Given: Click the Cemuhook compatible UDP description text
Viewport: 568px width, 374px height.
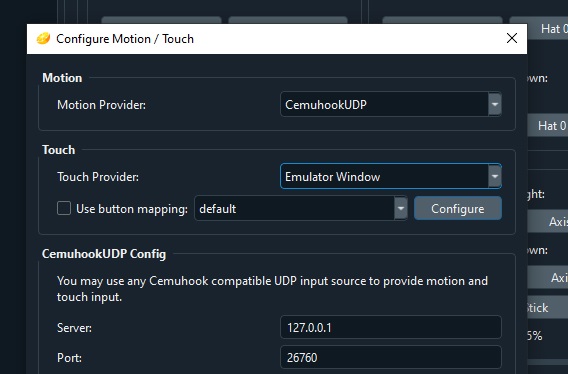Looking at the screenshot, I should [272, 289].
